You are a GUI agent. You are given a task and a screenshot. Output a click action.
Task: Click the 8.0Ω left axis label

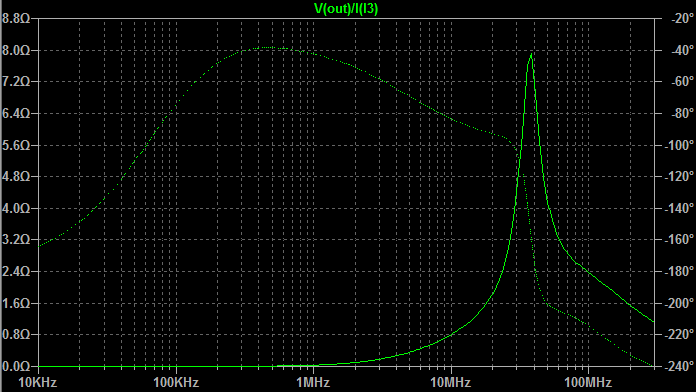[x=16, y=50]
